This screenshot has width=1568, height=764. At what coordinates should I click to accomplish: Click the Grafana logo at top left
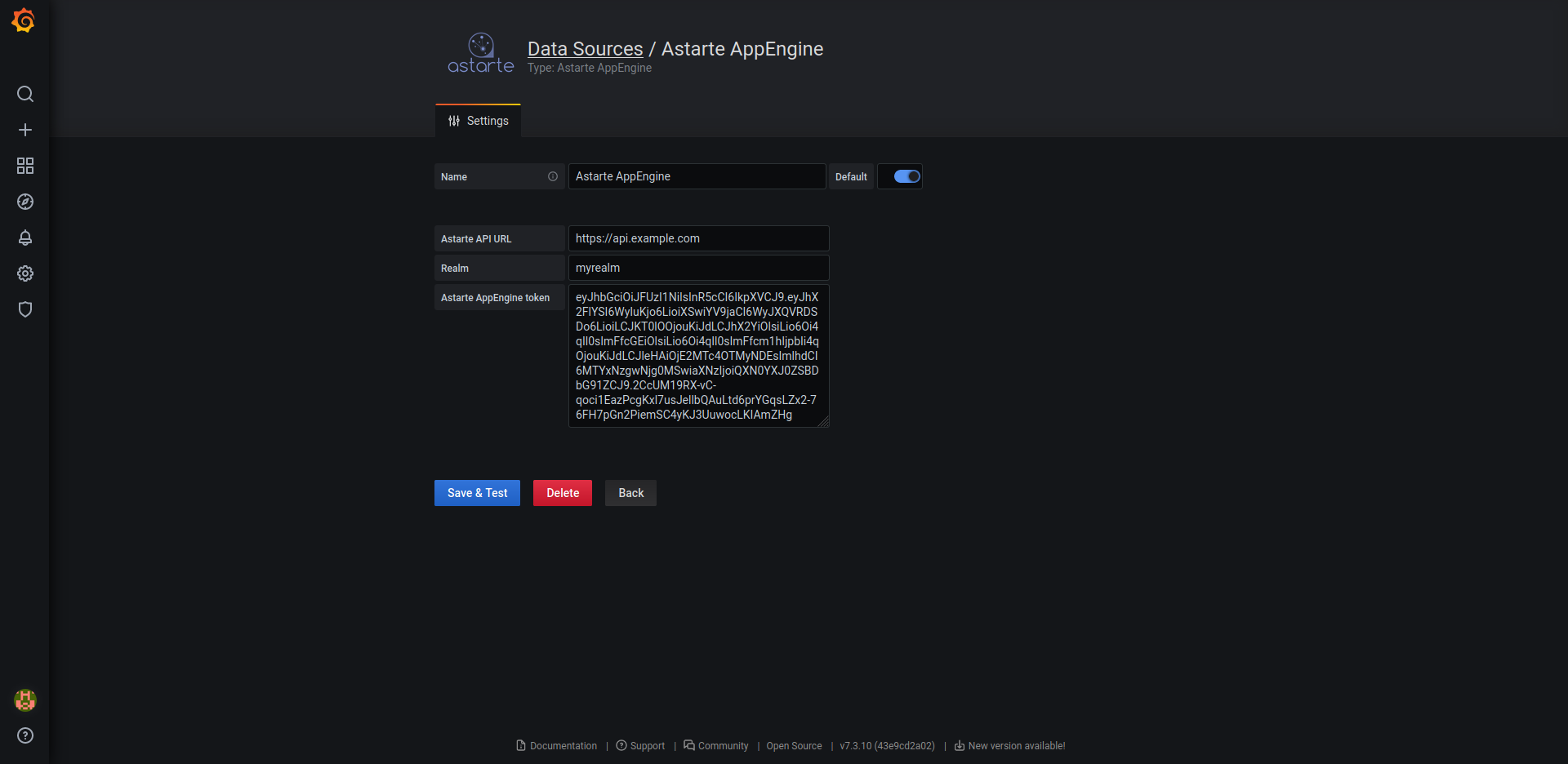pyautogui.click(x=24, y=20)
